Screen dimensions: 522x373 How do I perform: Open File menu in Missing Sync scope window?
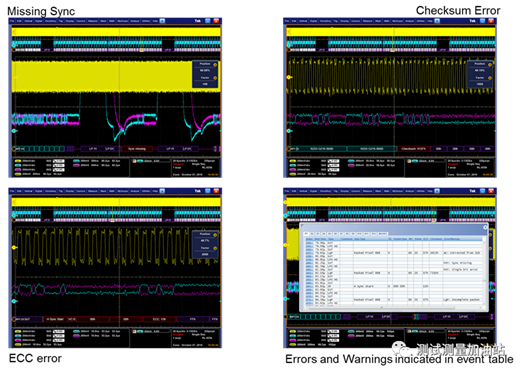pos(12,21)
